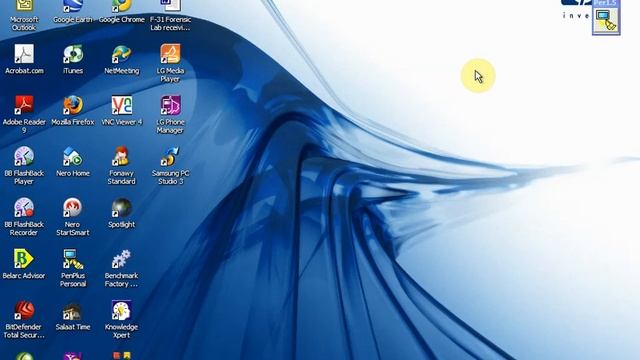Image resolution: width=640 pixels, height=360 pixels.
Task: Click the floating PenPlus toolbar icon
Action: click(x=606, y=20)
